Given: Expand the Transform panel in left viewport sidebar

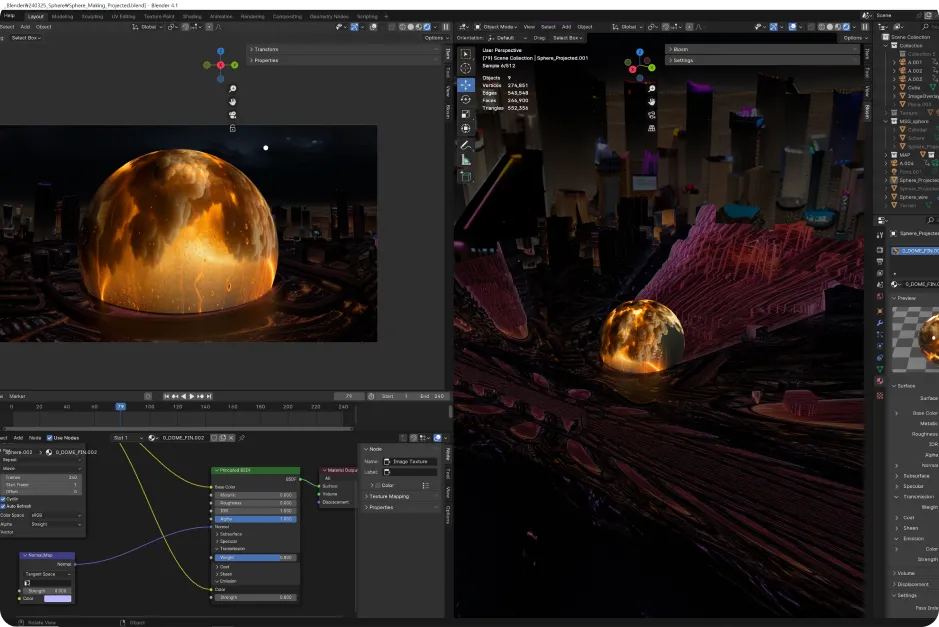Looking at the screenshot, I should [344, 49].
